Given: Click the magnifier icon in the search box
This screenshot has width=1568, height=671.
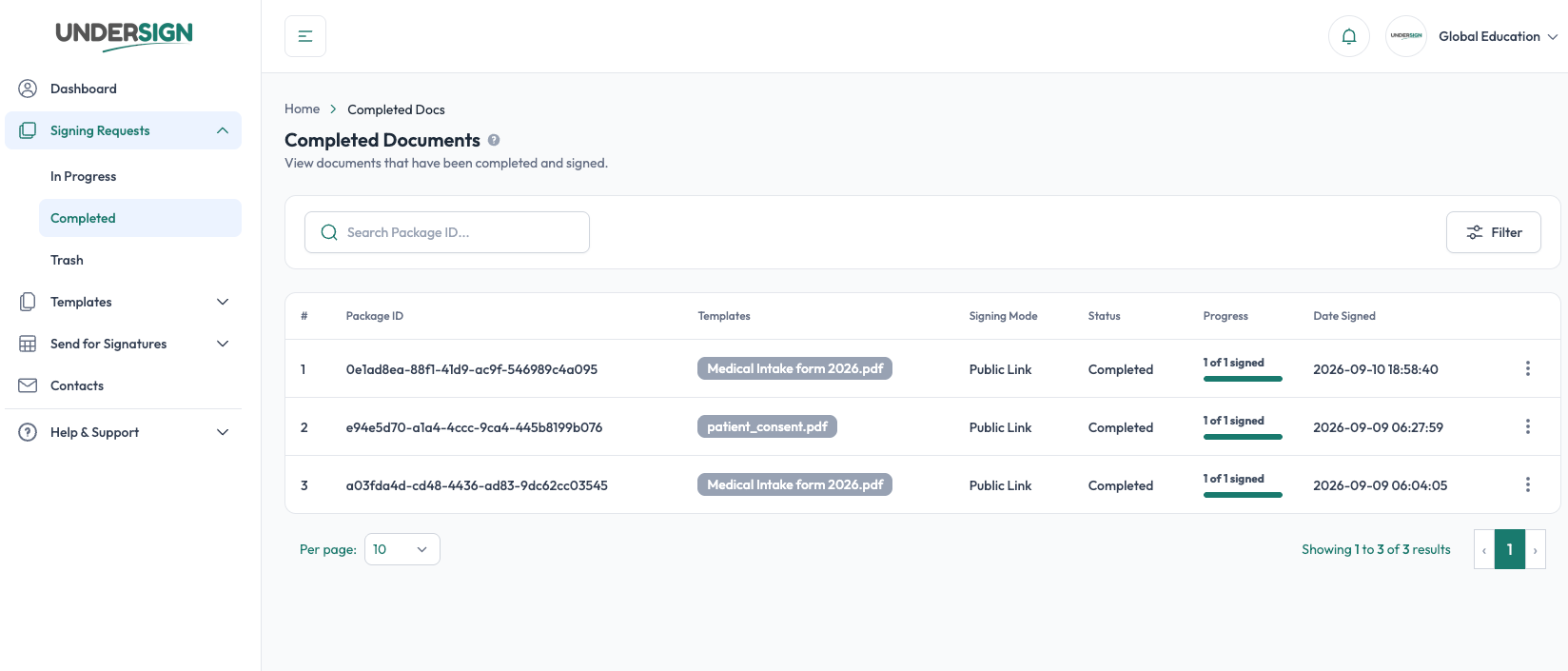Looking at the screenshot, I should click(x=329, y=232).
